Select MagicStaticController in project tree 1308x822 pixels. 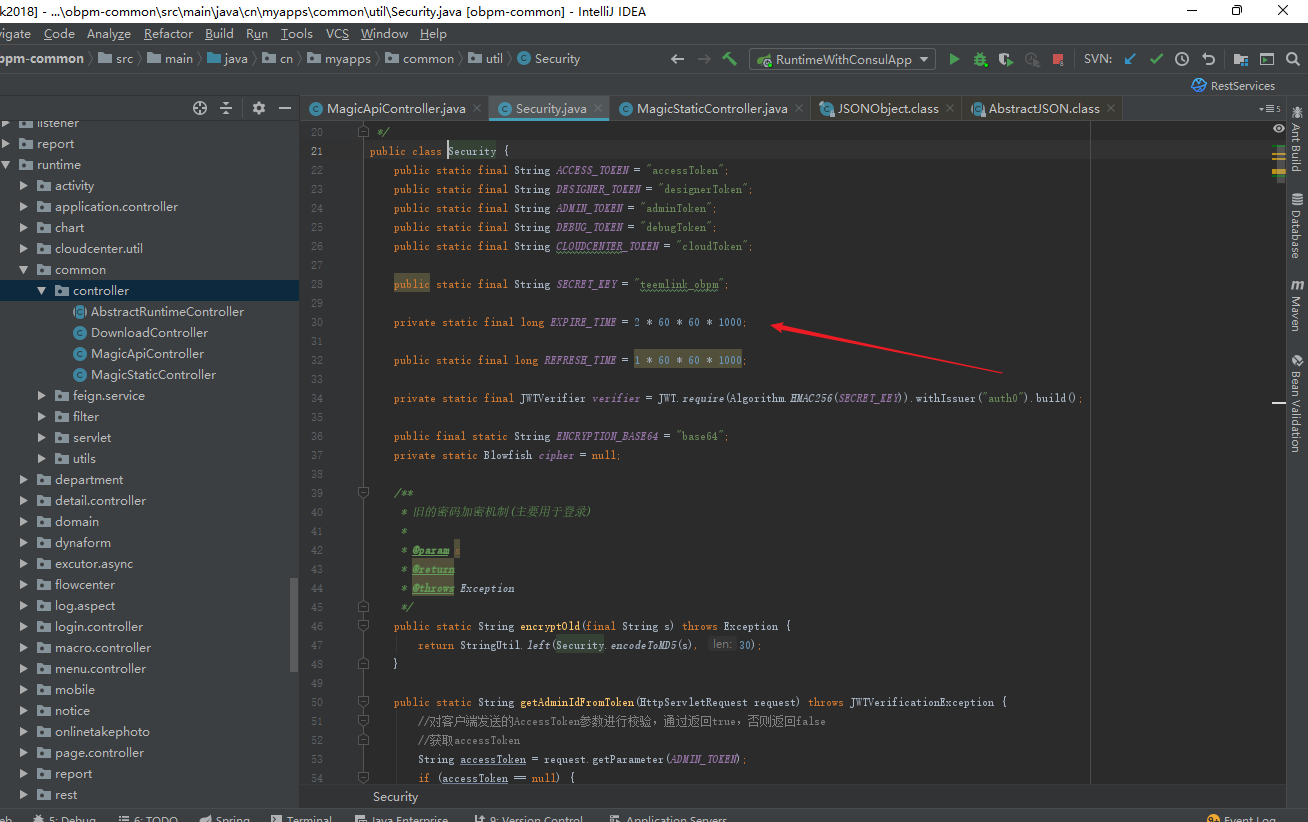pyautogui.click(x=153, y=375)
